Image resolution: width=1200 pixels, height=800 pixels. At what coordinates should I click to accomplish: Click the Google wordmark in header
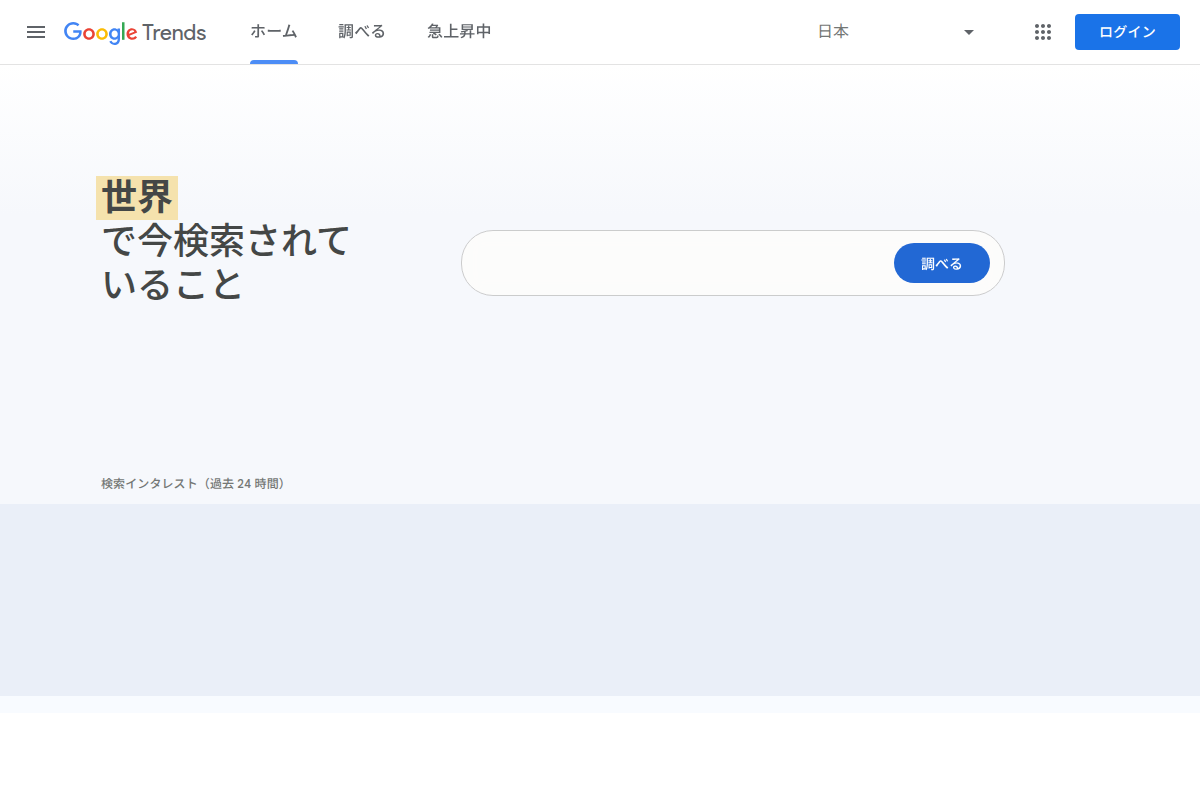[x=100, y=33]
